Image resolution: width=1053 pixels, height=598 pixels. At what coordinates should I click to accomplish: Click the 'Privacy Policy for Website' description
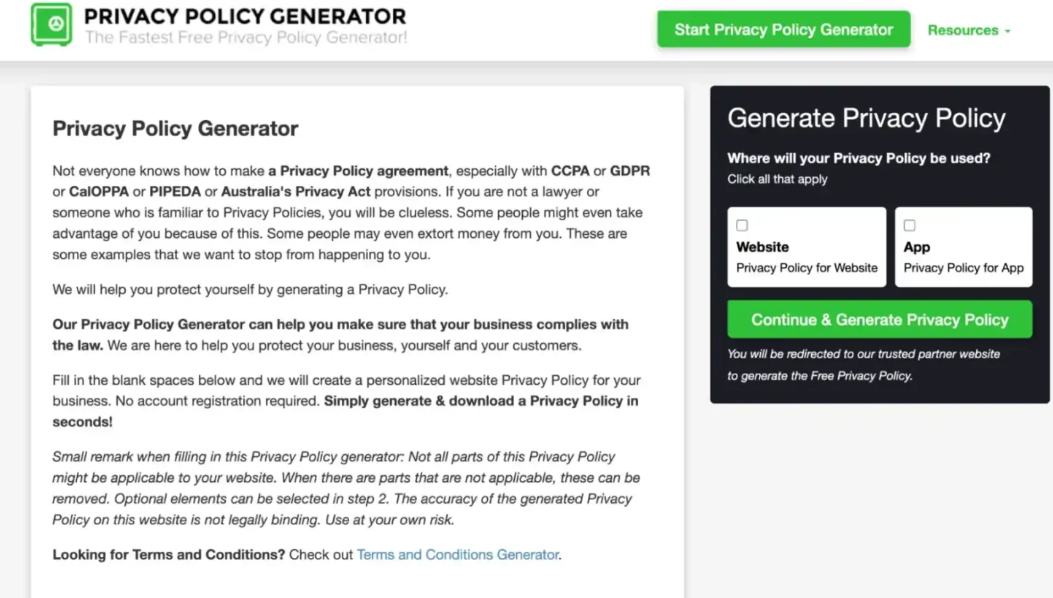pos(806,268)
